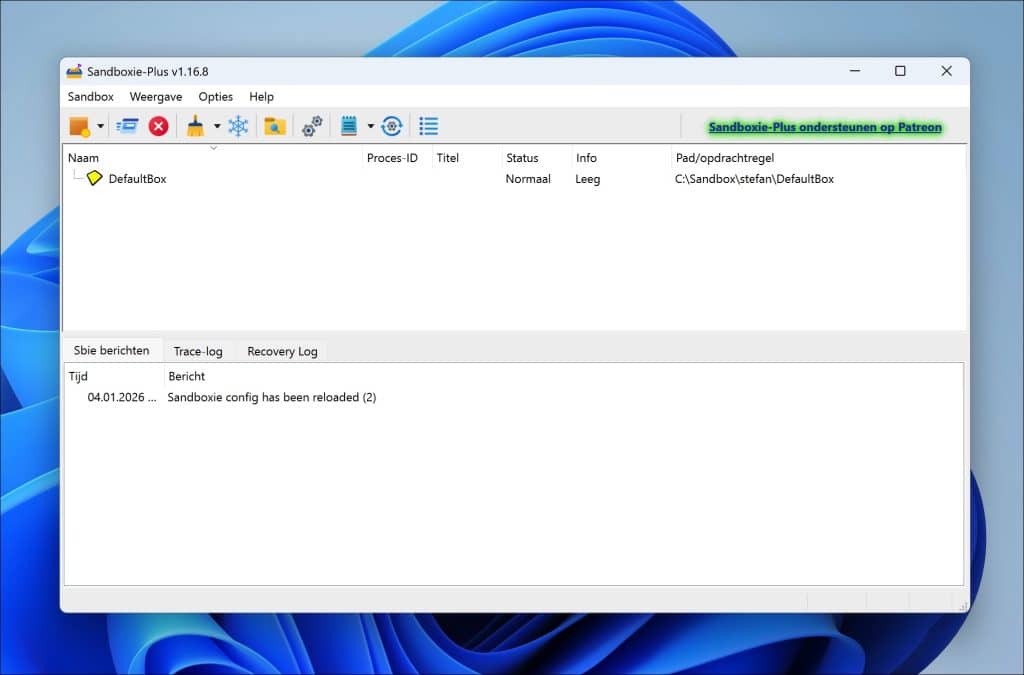Switch to the Trace-log tab

[x=198, y=351]
